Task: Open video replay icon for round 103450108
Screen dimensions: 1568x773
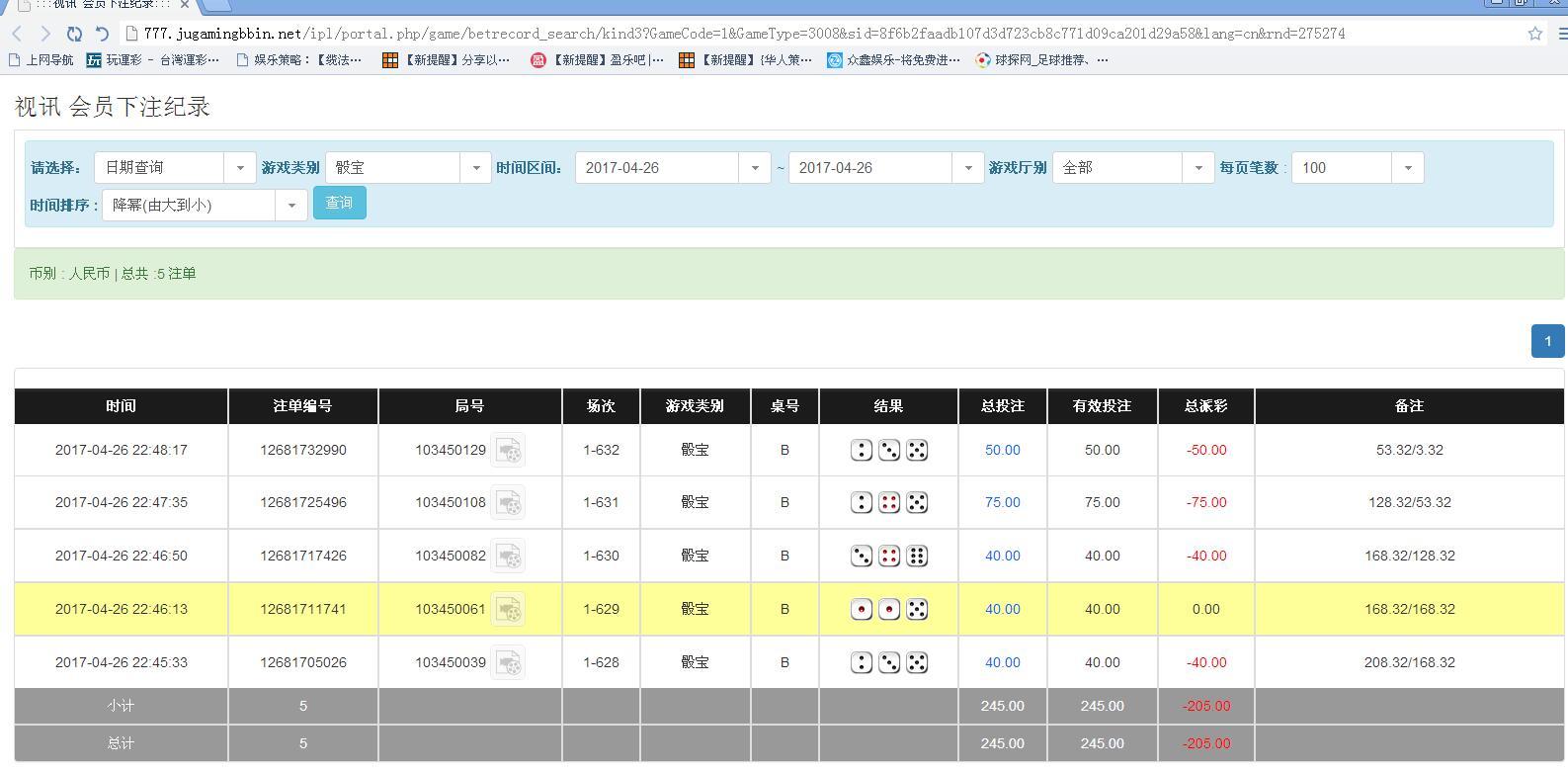Action: tap(509, 503)
